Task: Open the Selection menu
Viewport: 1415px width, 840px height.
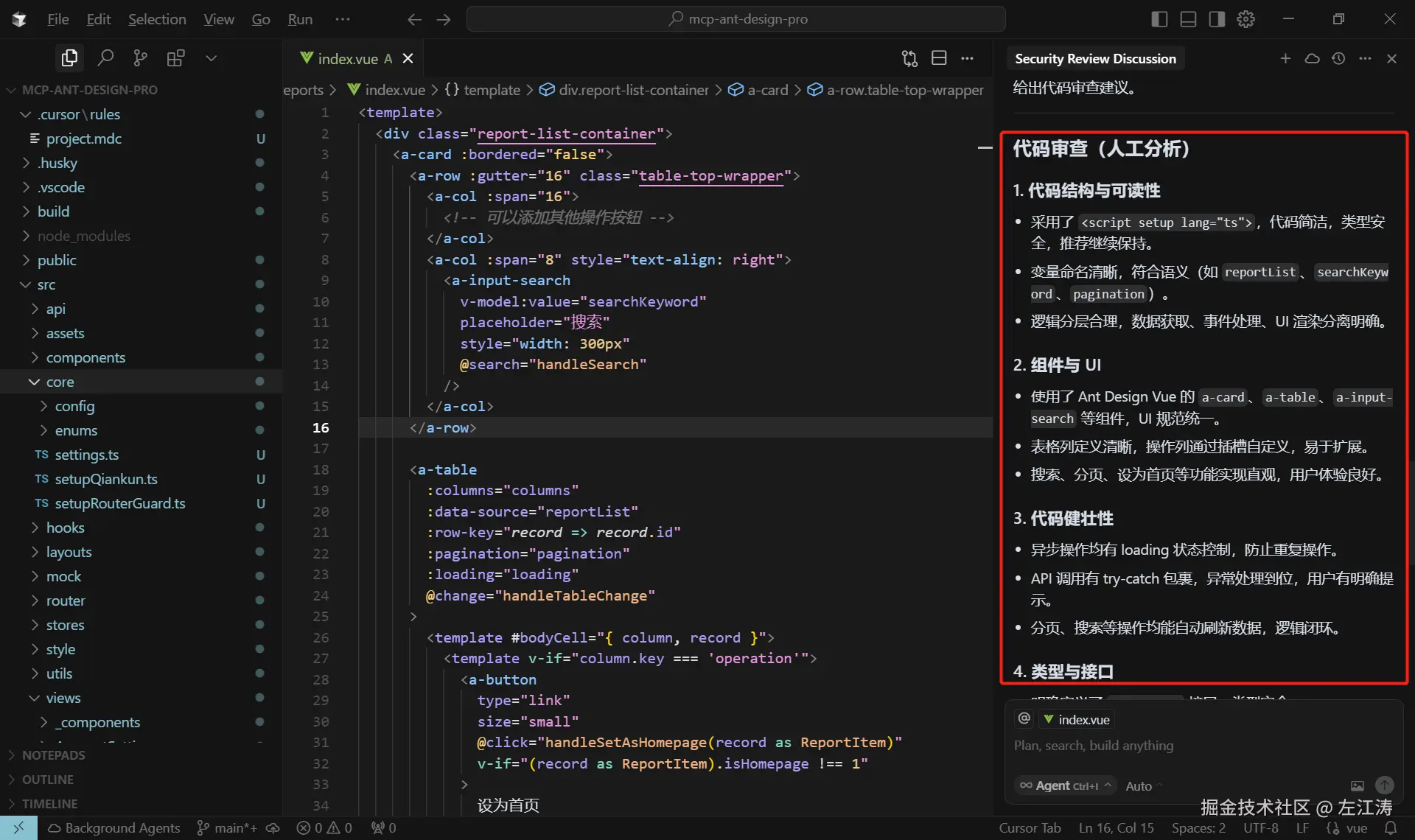Action: point(157,18)
